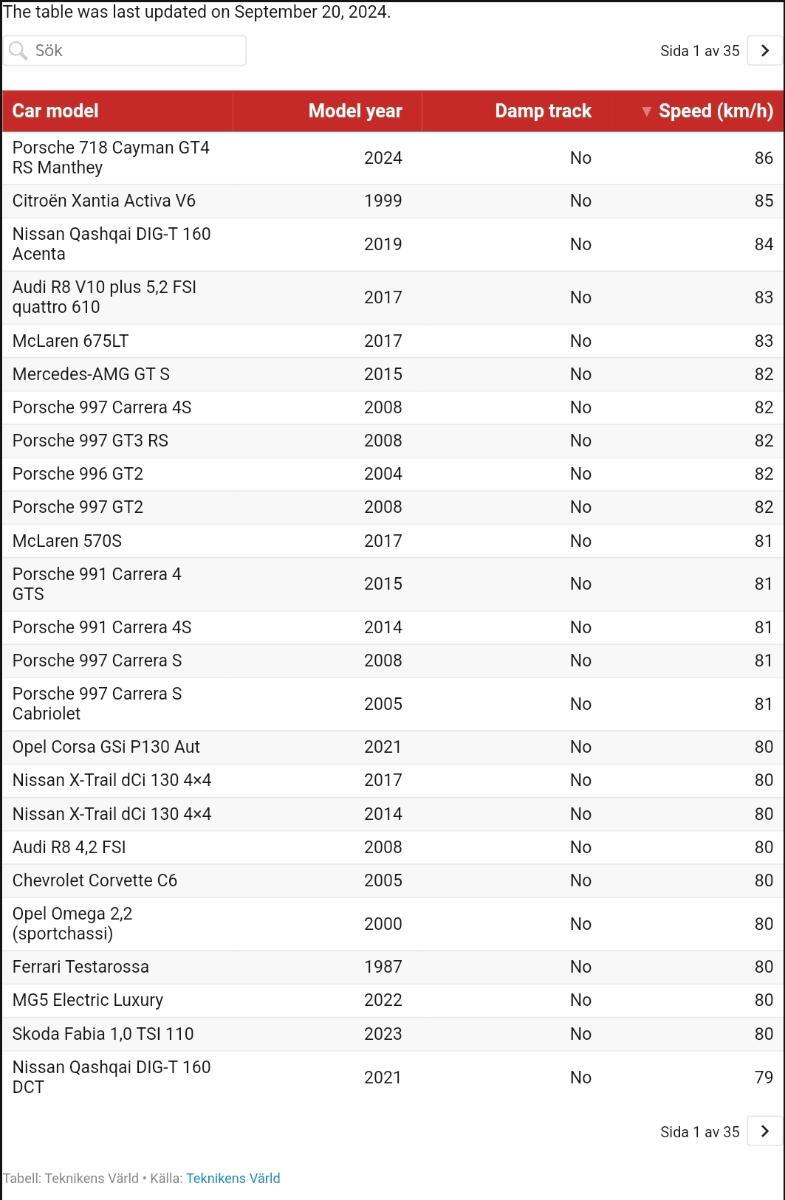785x1200 pixels.
Task: Select the Ferrari Testarossa row
Action: (392, 967)
